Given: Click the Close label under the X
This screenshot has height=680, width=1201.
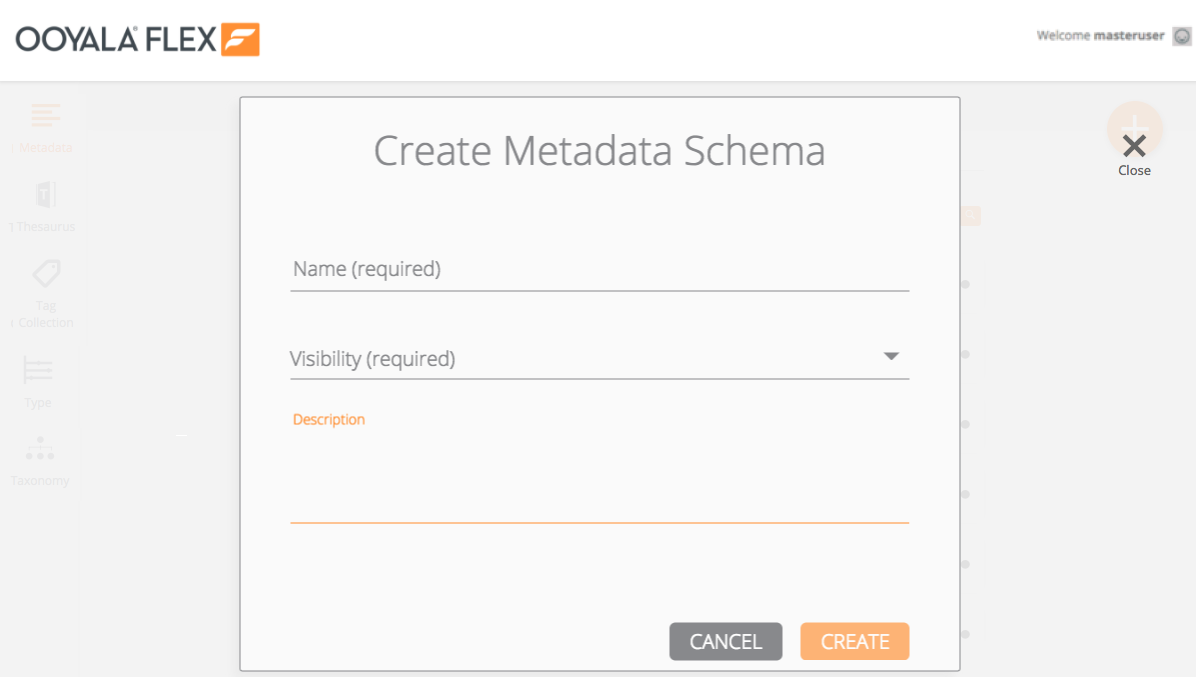Looking at the screenshot, I should [x=1134, y=171].
